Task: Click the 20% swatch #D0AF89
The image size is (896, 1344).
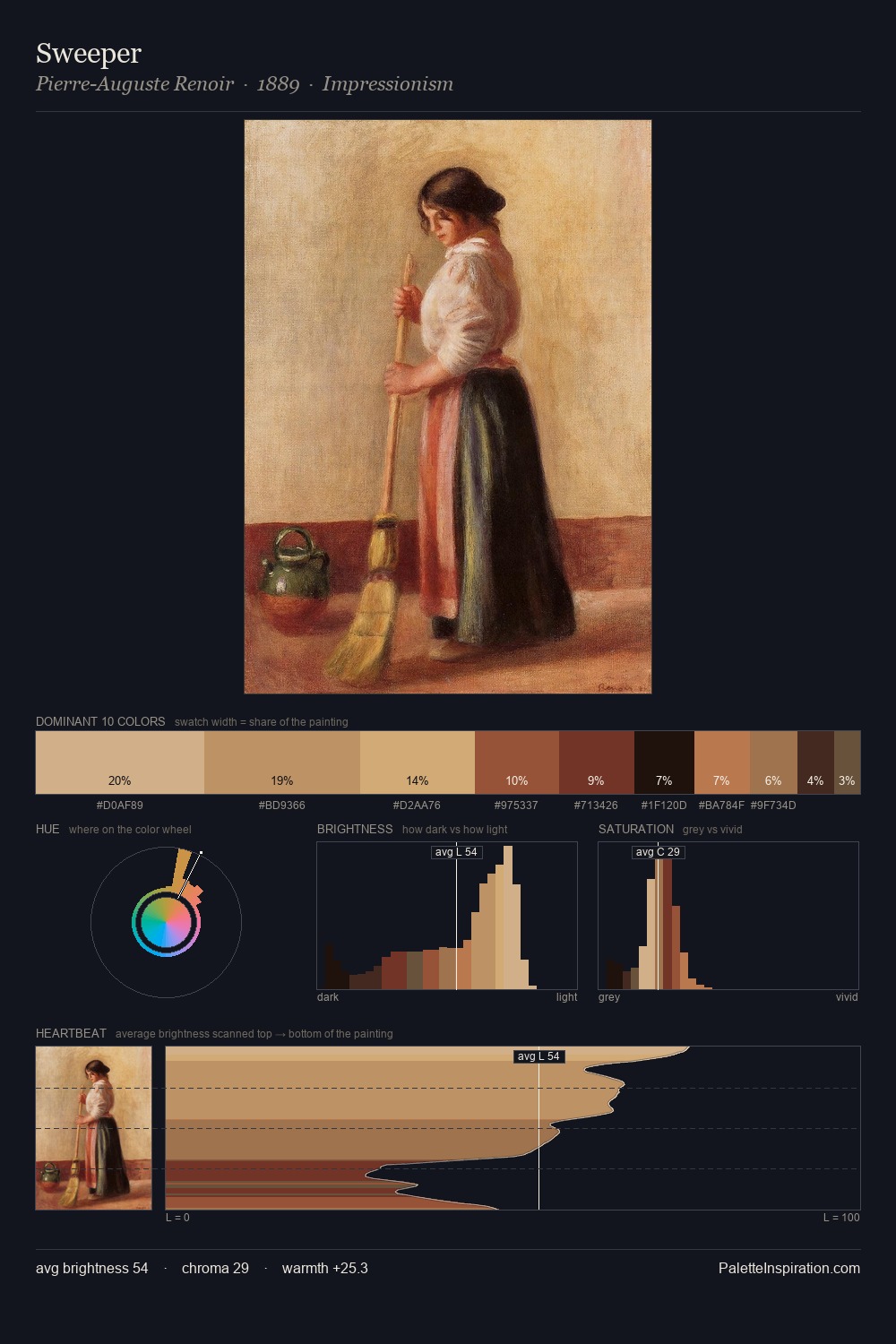Action: point(120,762)
